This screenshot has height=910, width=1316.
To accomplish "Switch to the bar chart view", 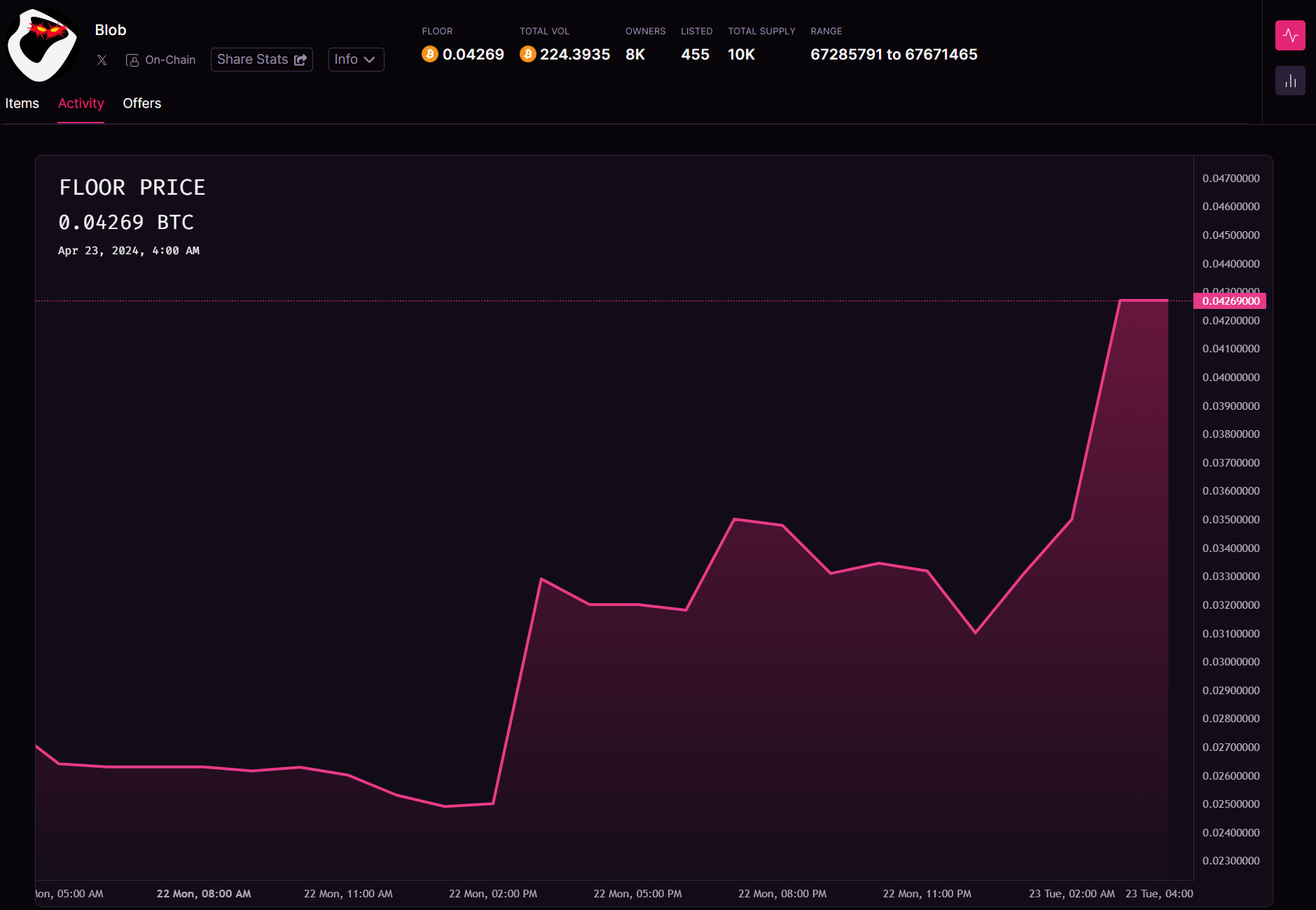I will coord(1289,81).
